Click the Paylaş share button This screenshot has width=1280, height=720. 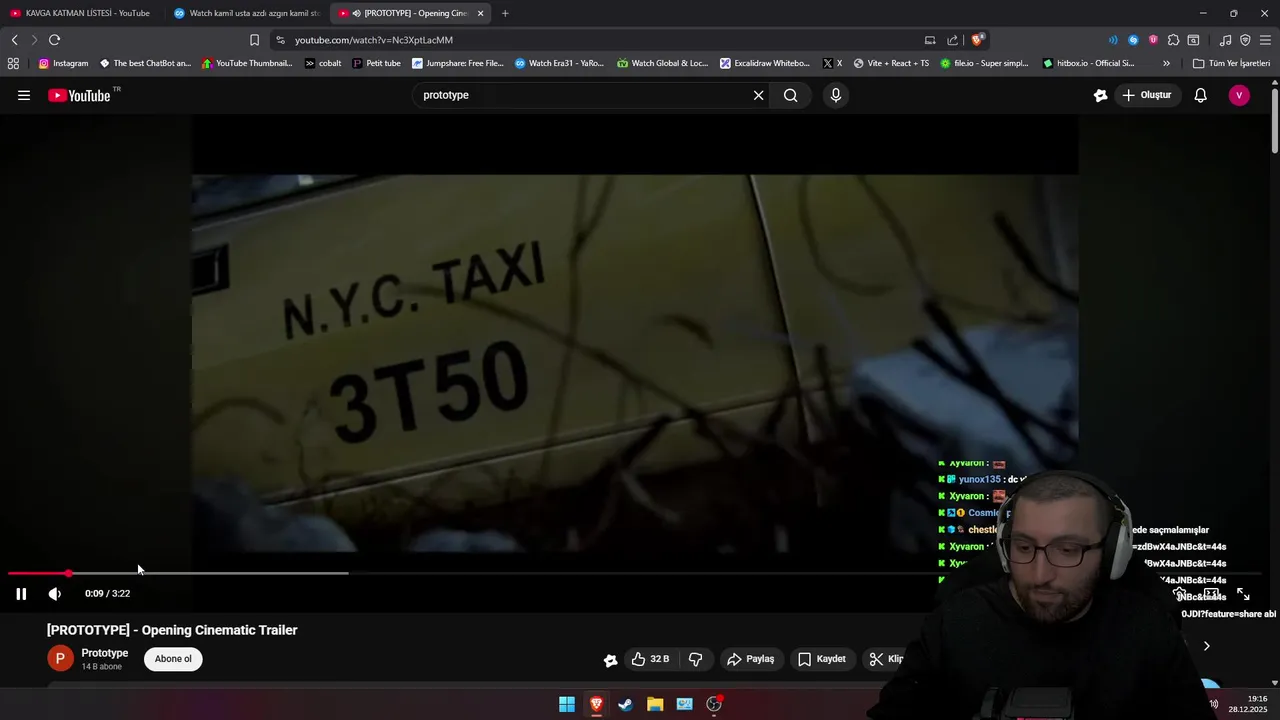click(x=750, y=659)
